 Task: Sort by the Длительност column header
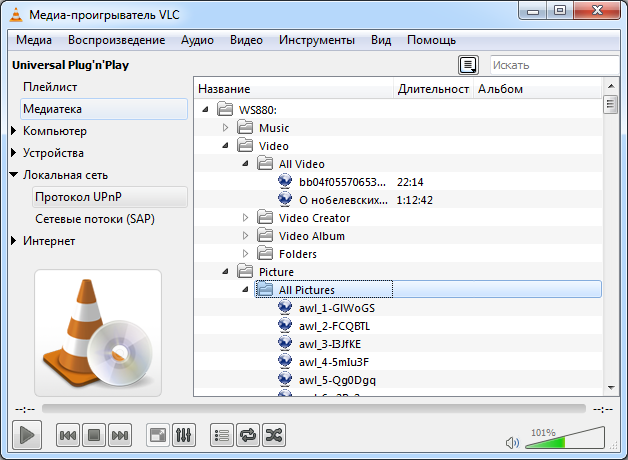(433, 88)
